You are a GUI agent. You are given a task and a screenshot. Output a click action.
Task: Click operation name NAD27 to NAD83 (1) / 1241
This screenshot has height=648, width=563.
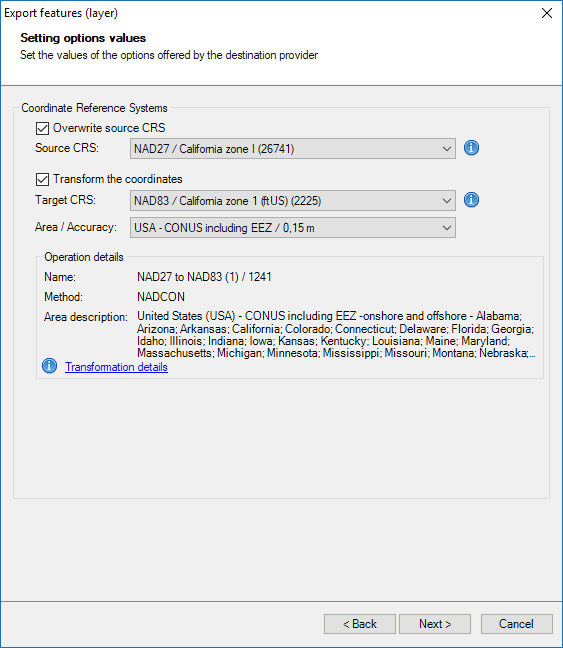204,277
